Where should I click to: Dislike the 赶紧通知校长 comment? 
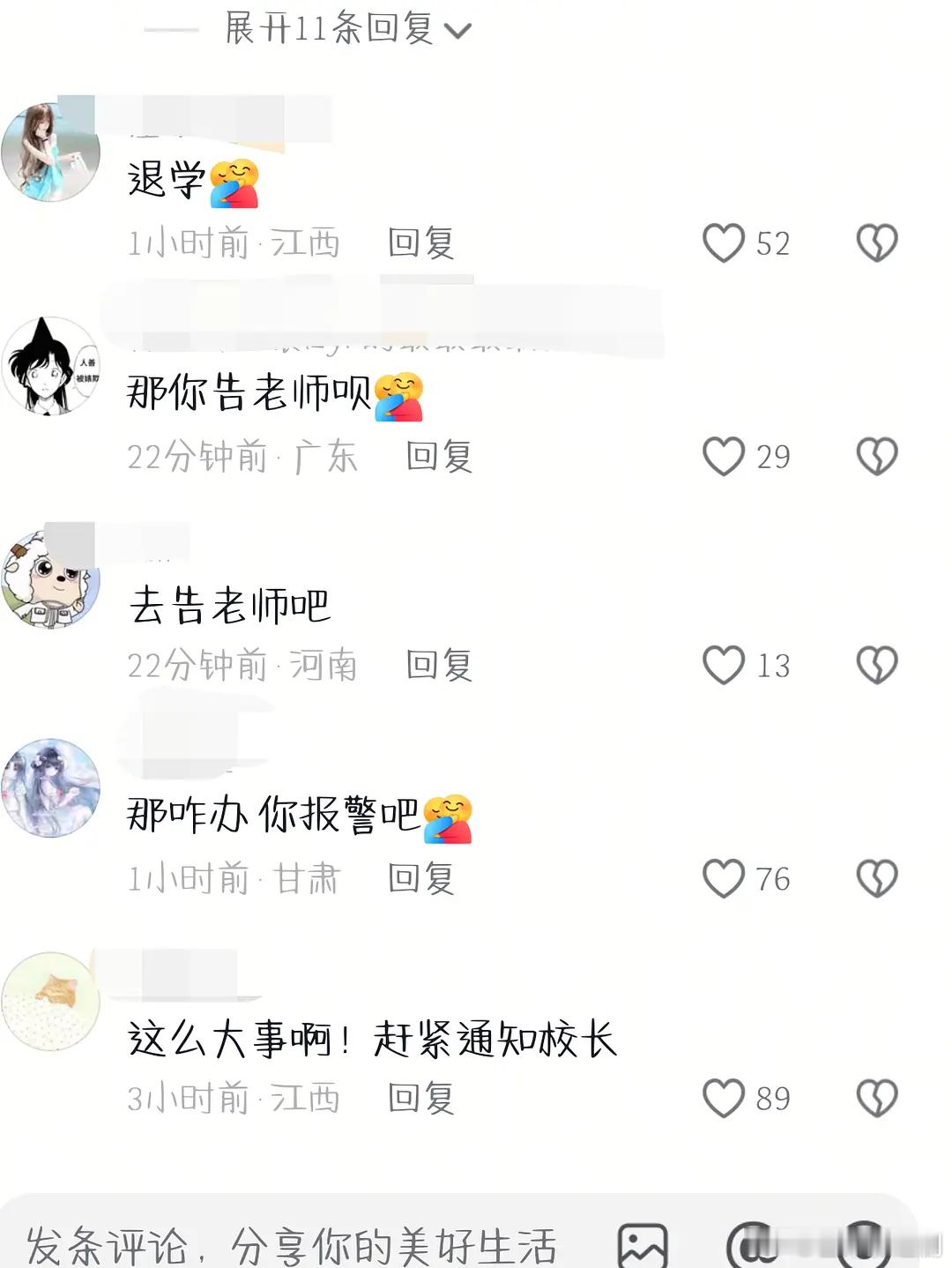(877, 1098)
